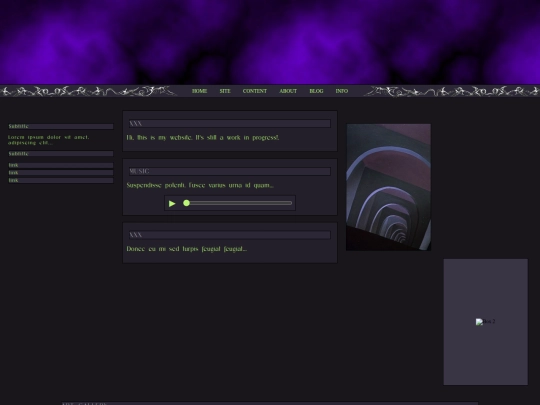Click the 'Donec eu mi sed turpis' text
The width and height of the screenshot is (540, 405).
coord(187,249)
